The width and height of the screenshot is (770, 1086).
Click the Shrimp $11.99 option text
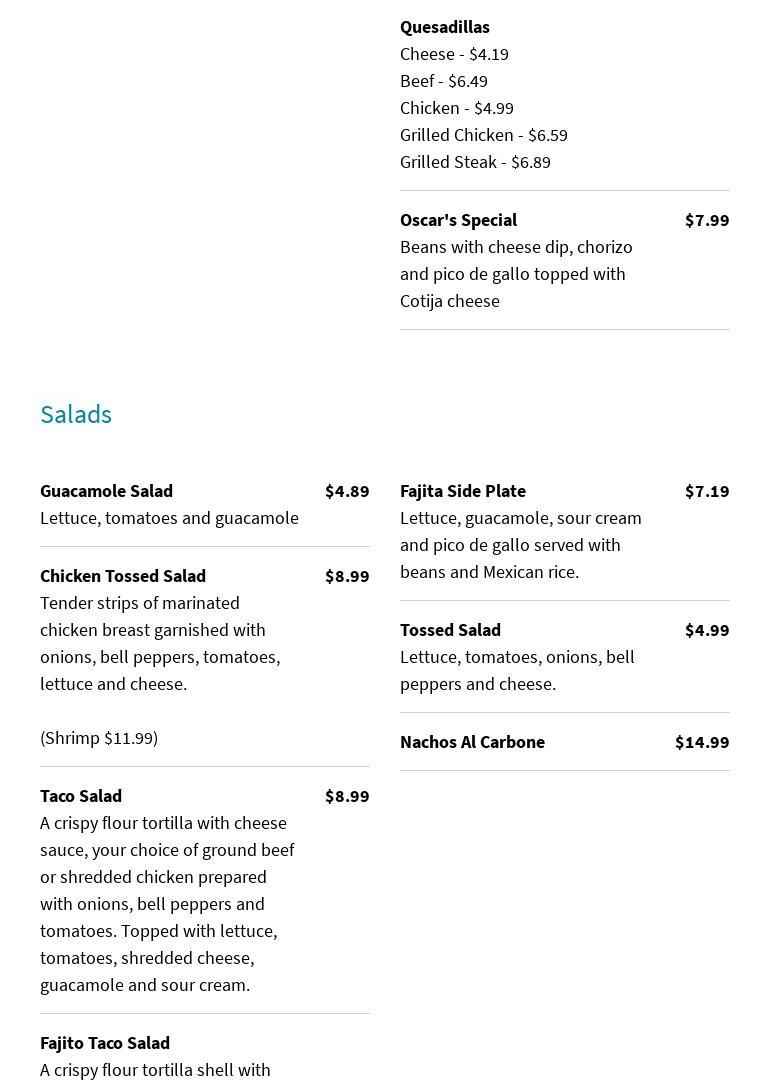(99, 738)
